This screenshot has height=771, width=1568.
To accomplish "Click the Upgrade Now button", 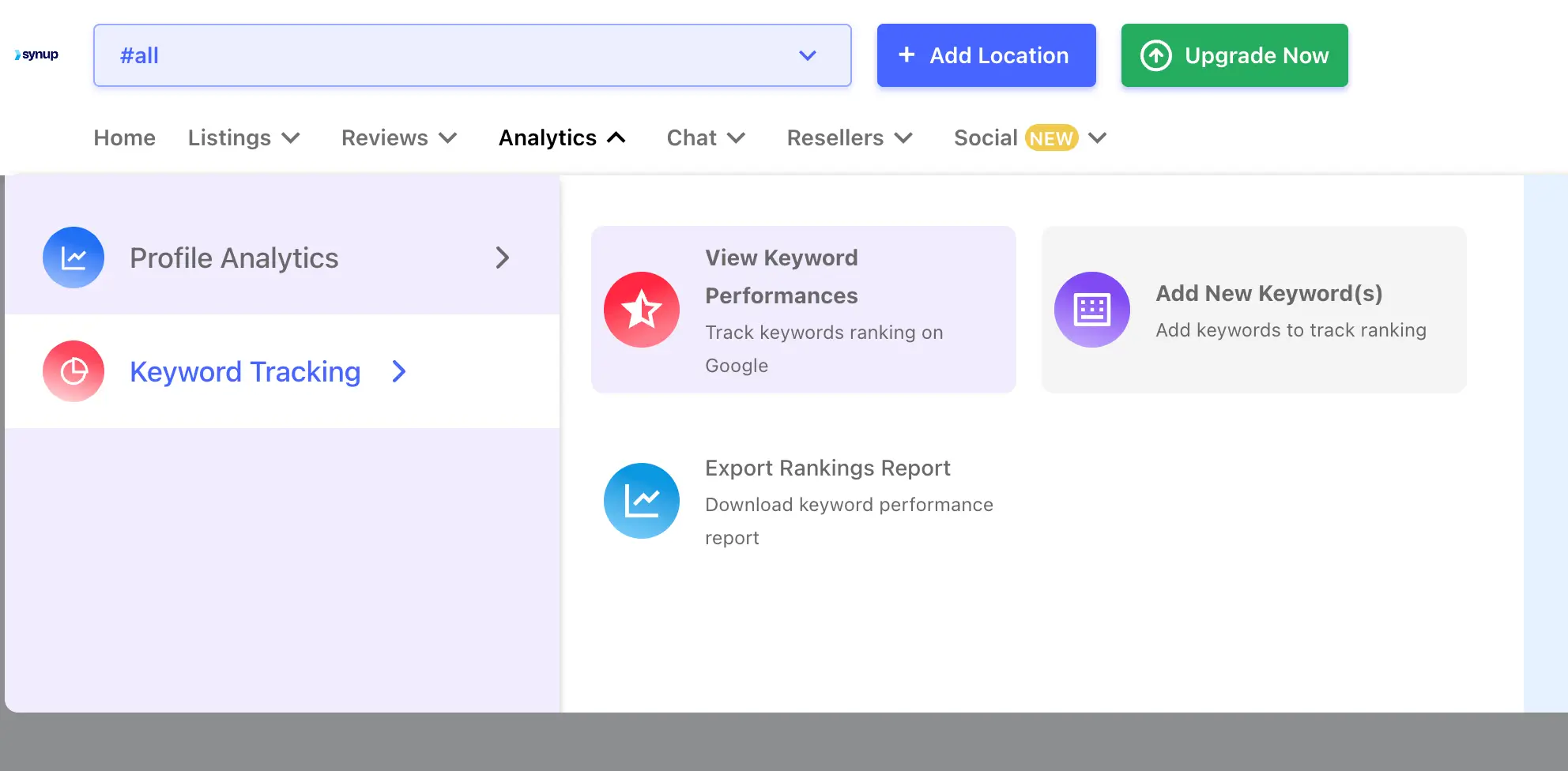I will [1234, 55].
